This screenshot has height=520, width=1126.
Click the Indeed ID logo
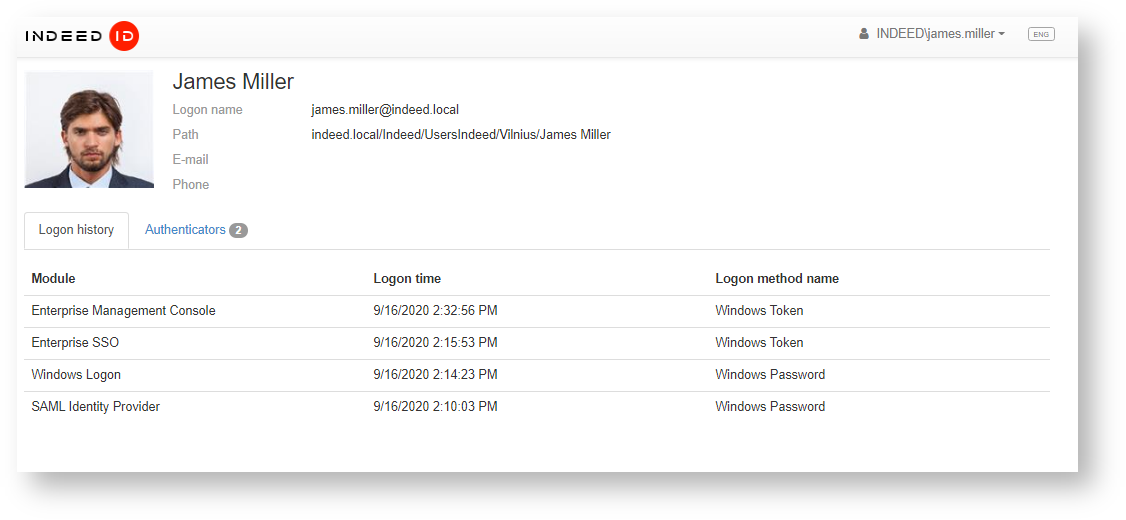click(82, 36)
